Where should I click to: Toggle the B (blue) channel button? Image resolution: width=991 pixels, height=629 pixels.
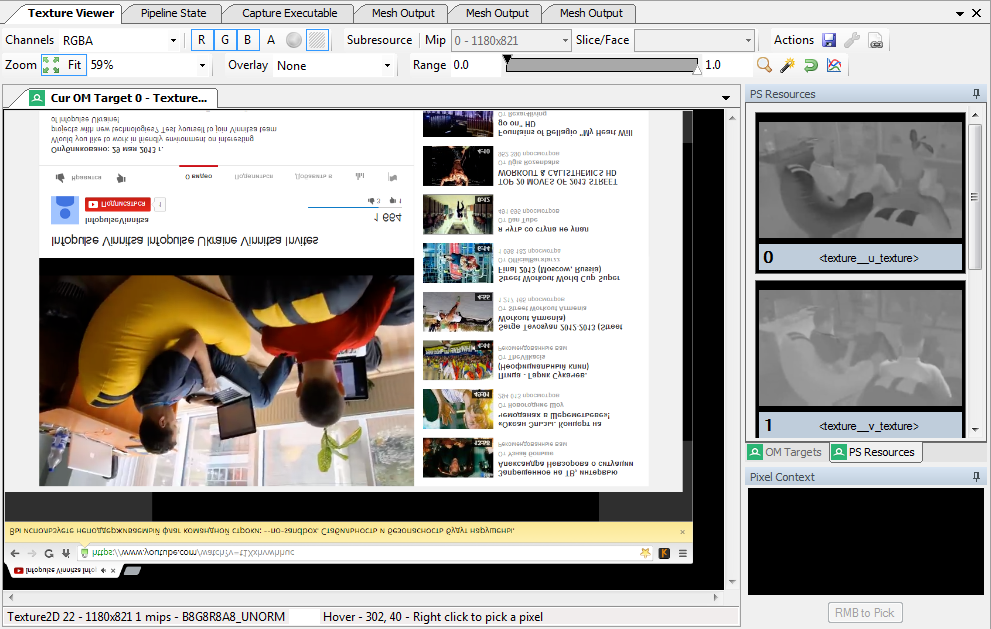click(x=248, y=40)
